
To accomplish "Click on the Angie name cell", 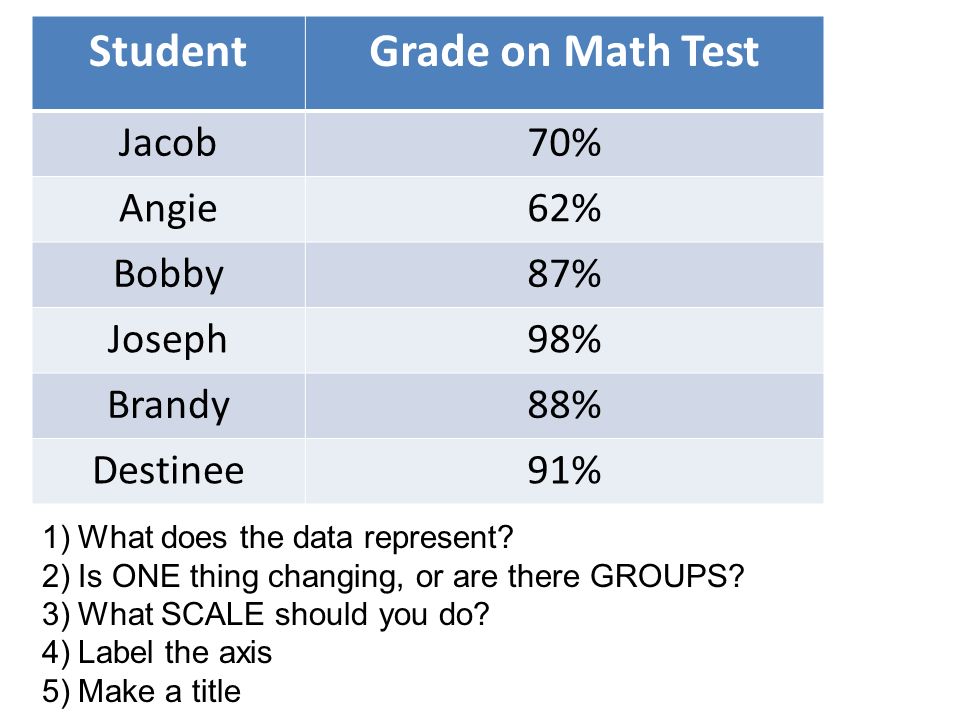I will coord(168,209).
